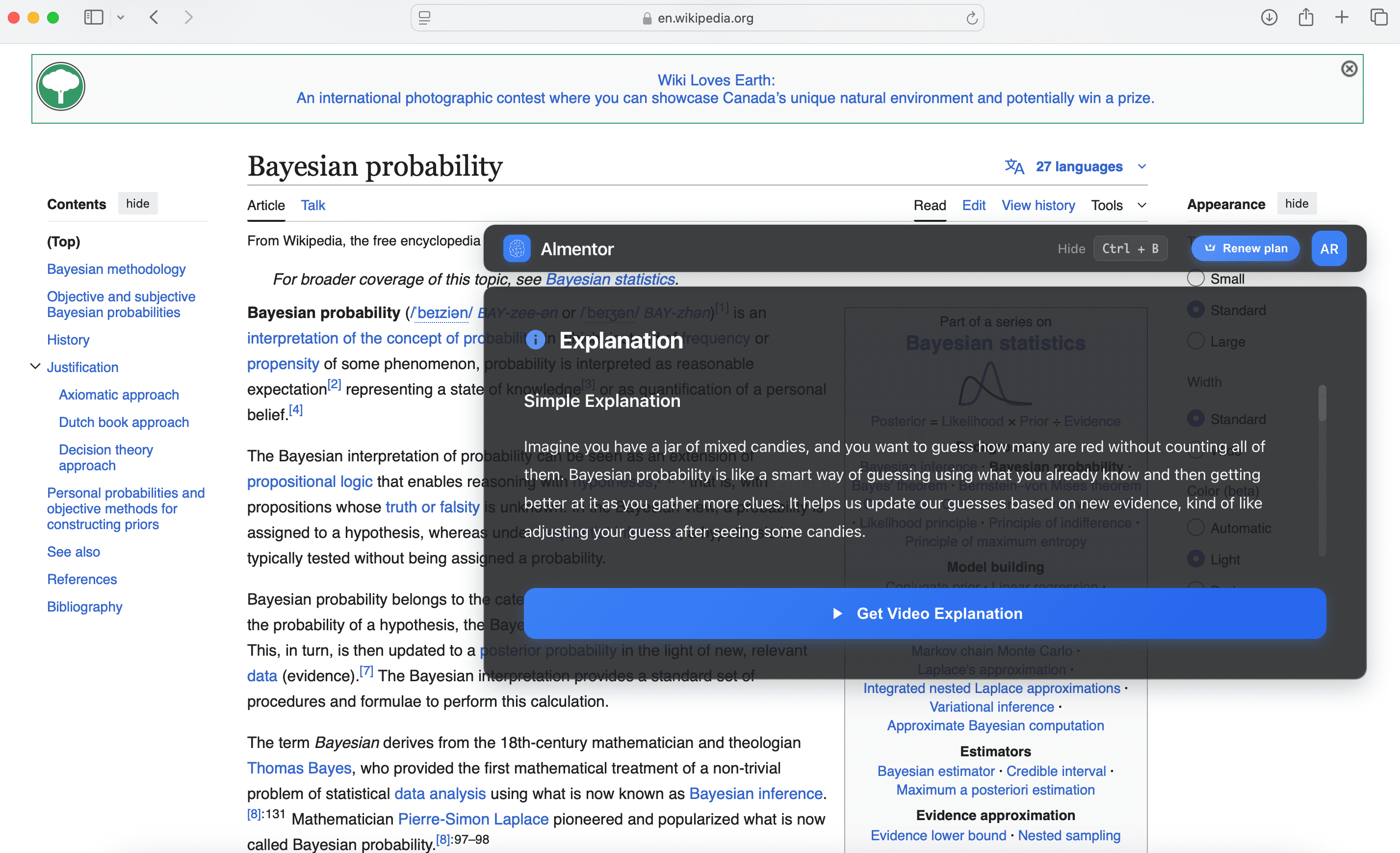The height and width of the screenshot is (853, 1400).
Task: Open the data analysis link
Action: click(x=440, y=793)
